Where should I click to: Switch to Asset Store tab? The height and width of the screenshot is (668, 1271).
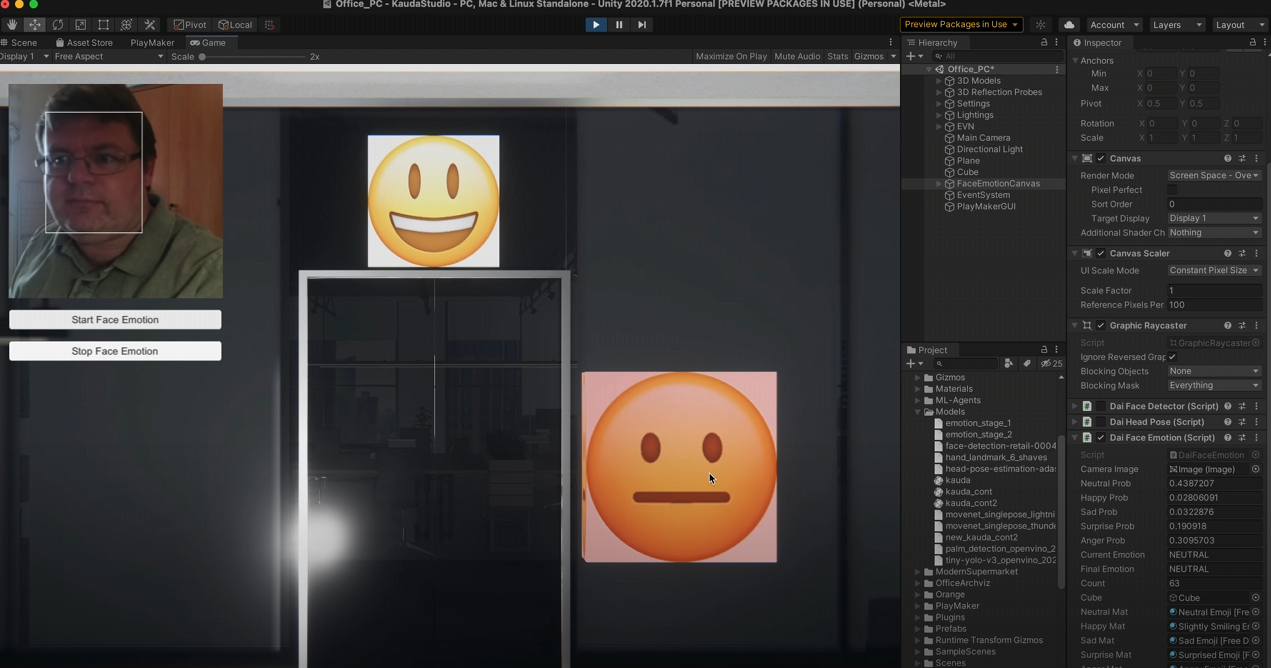(x=84, y=43)
